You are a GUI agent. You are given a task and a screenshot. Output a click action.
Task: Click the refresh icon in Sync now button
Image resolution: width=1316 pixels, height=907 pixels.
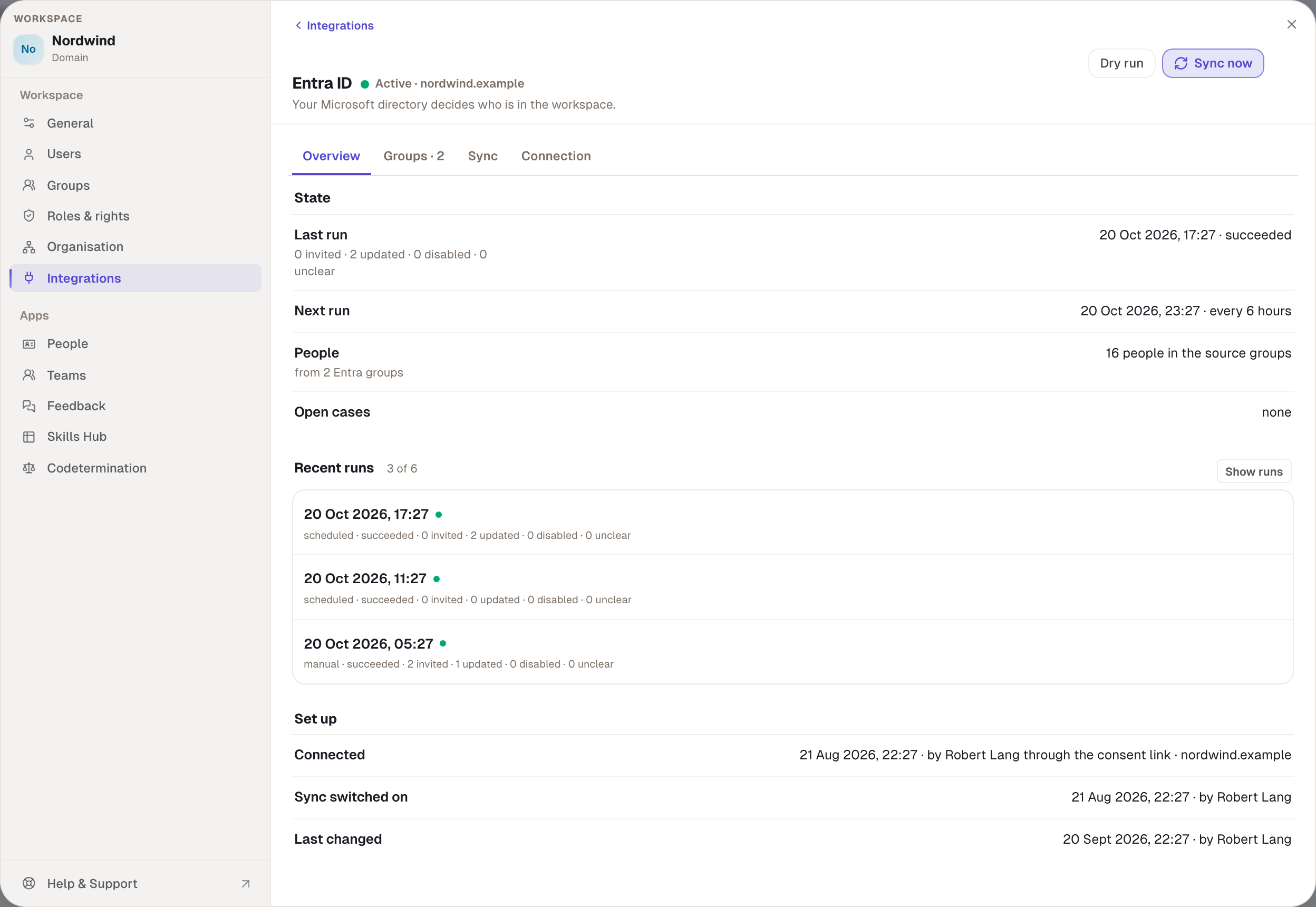(1181, 63)
